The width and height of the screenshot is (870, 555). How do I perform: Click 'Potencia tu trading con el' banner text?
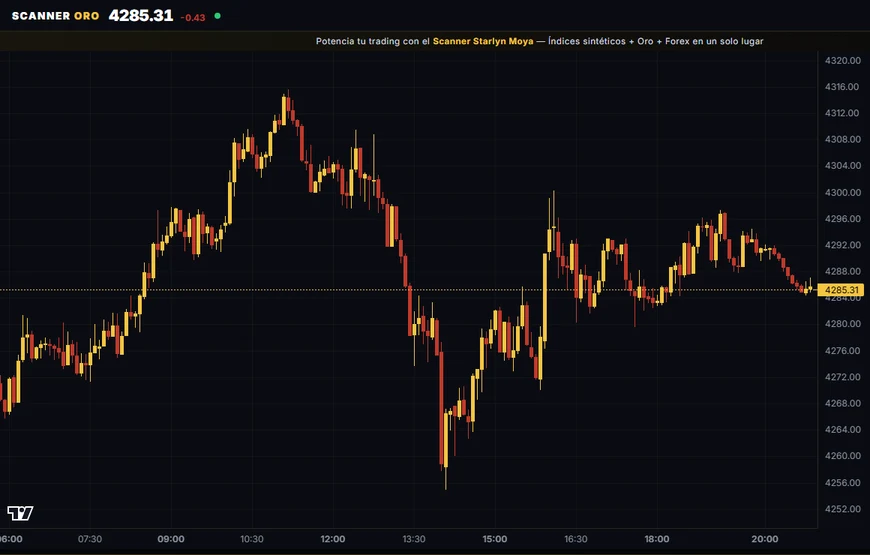pyautogui.click(x=373, y=41)
